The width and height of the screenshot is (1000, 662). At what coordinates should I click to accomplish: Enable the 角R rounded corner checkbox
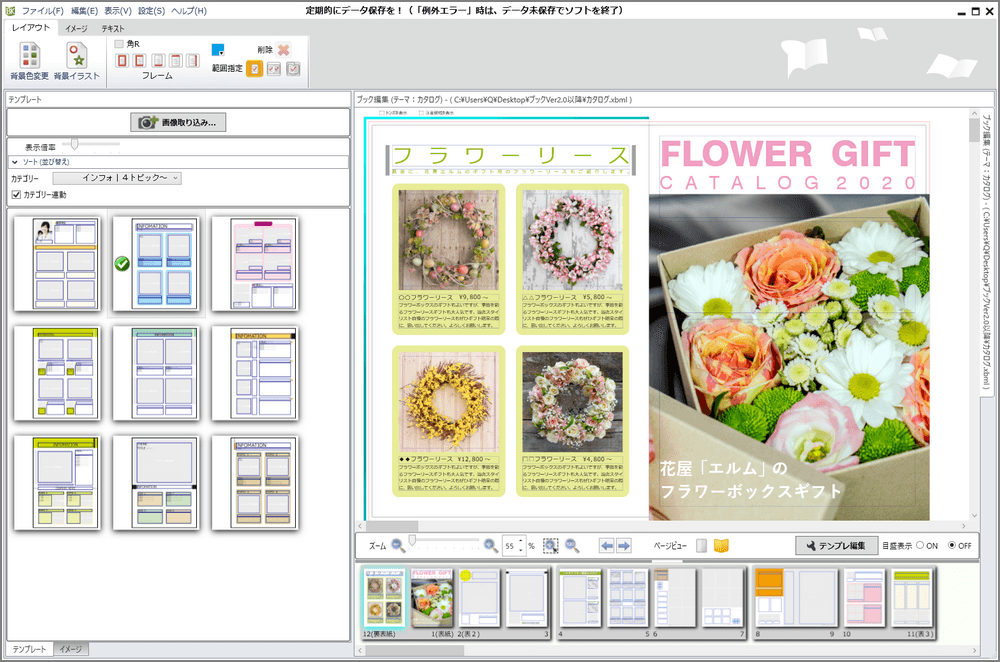(x=120, y=44)
